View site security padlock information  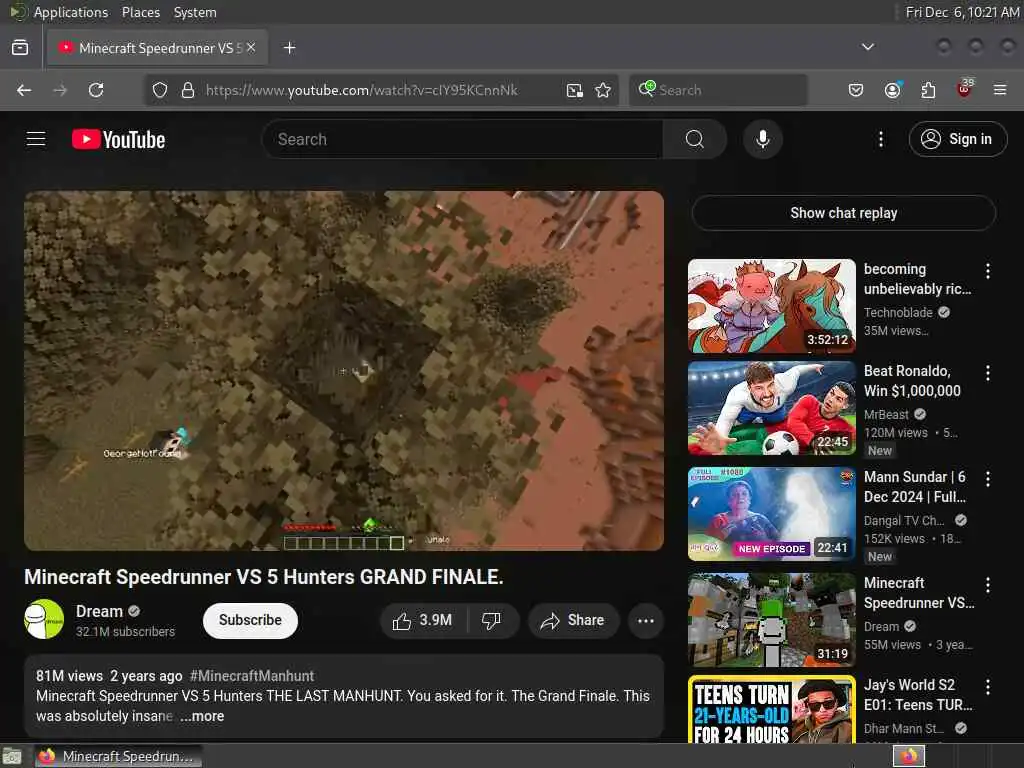coord(187,90)
